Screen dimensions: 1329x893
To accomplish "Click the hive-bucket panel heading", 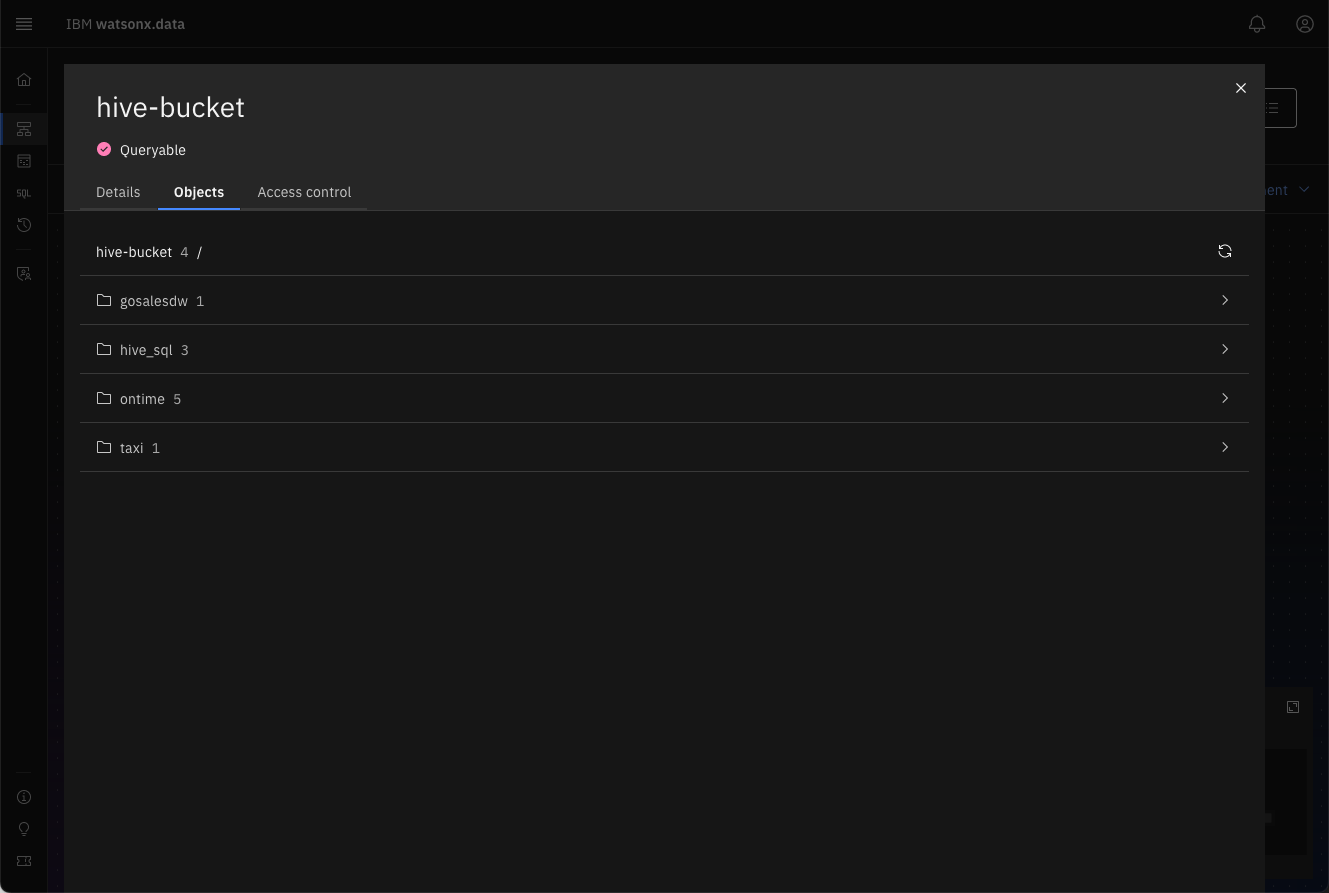I will (x=170, y=107).
